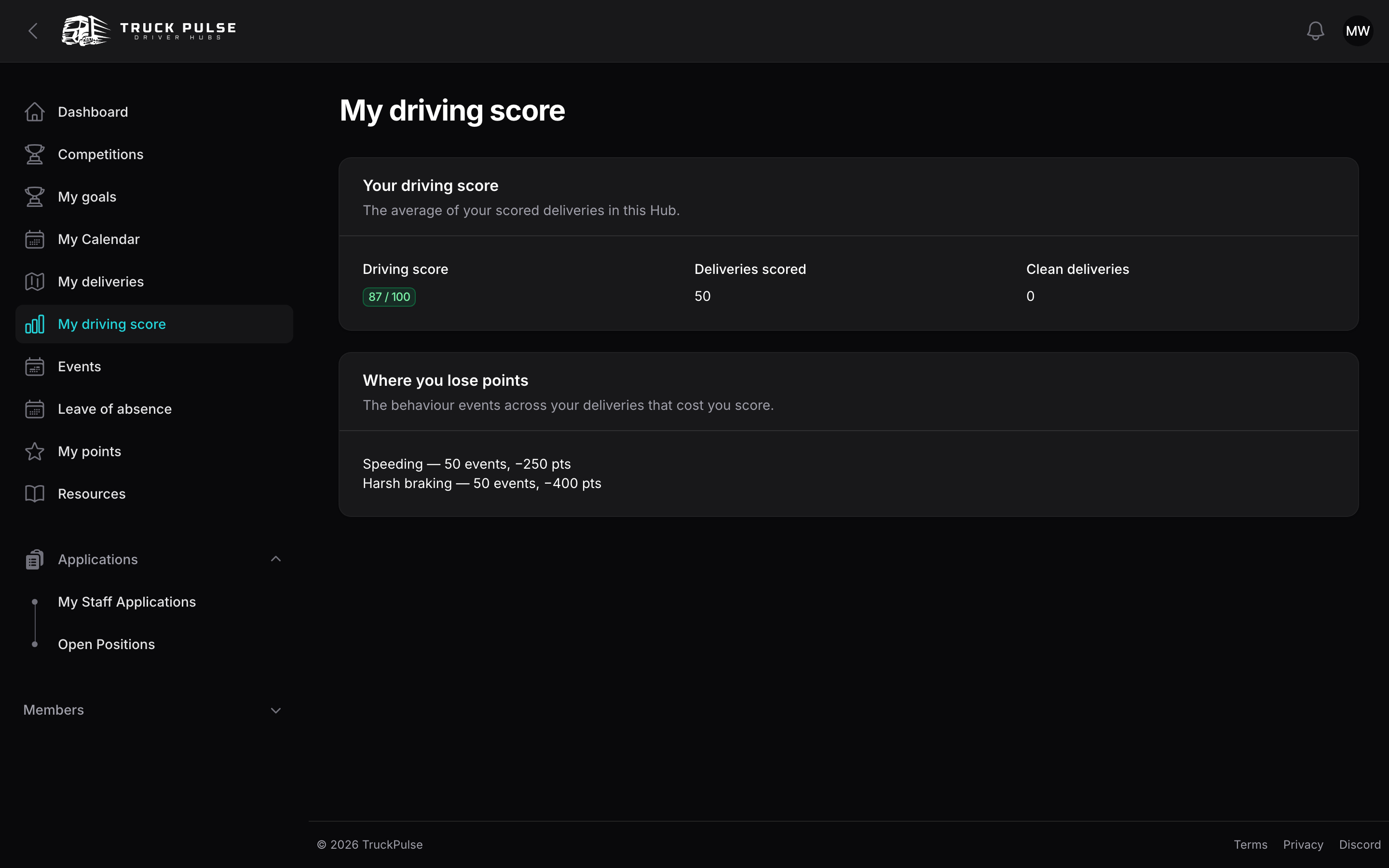Screen dimensions: 1389x868
Task: Click the Clean deliveries value 0
Action: click(x=1030, y=296)
